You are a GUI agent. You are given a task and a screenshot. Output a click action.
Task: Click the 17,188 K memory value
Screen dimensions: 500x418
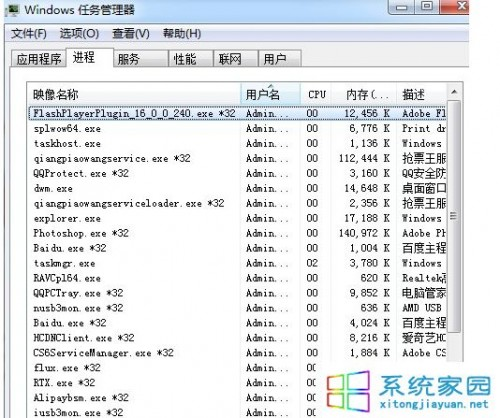pyautogui.click(x=367, y=218)
